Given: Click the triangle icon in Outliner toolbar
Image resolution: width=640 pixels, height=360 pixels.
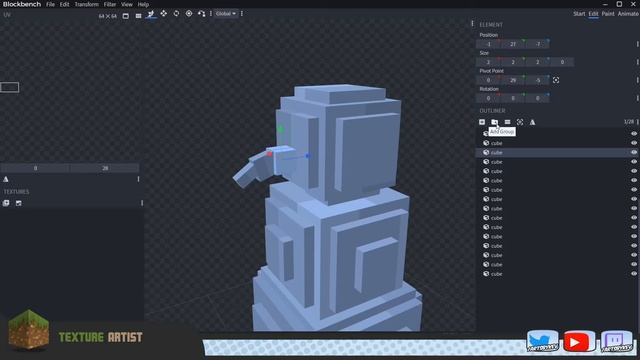Looking at the screenshot, I should click(532, 122).
